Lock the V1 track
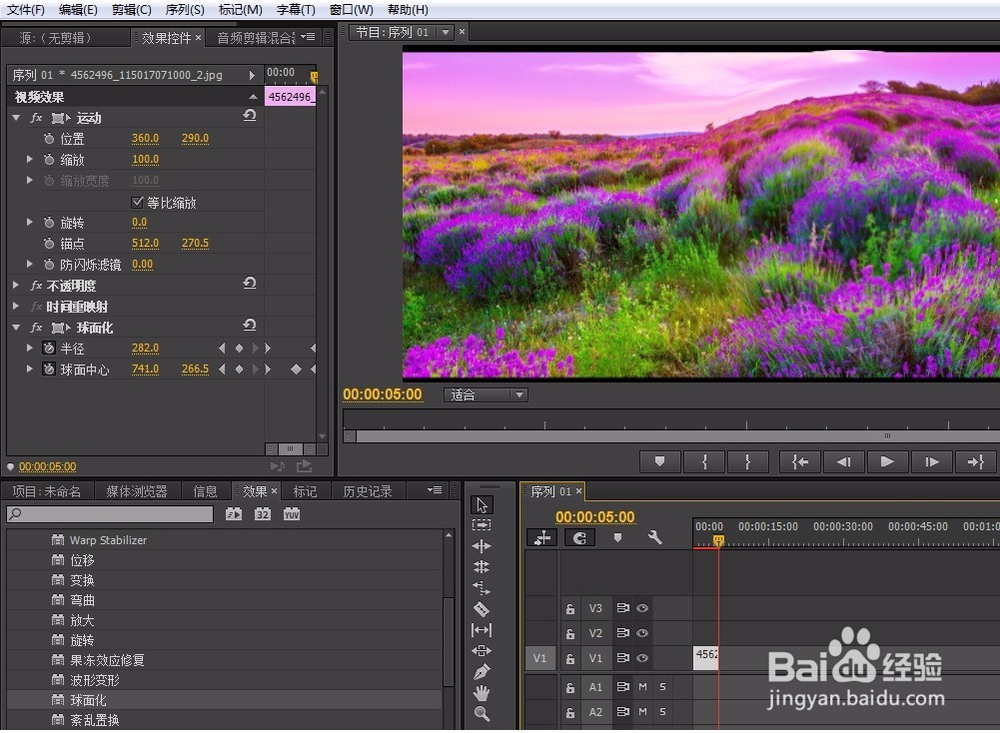This screenshot has height=733, width=1000. tap(570, 658)
